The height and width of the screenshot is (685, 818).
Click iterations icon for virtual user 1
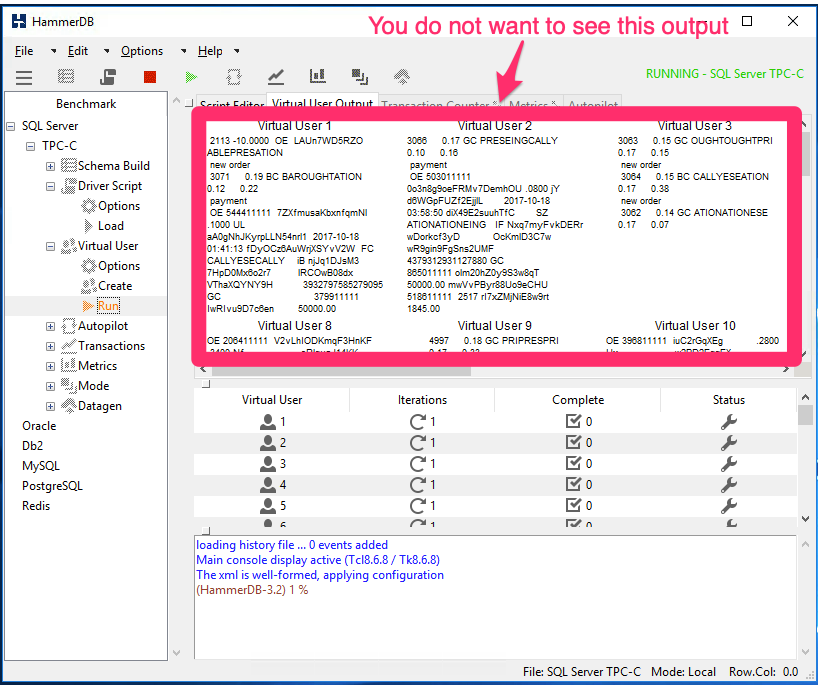pos(417,422)
